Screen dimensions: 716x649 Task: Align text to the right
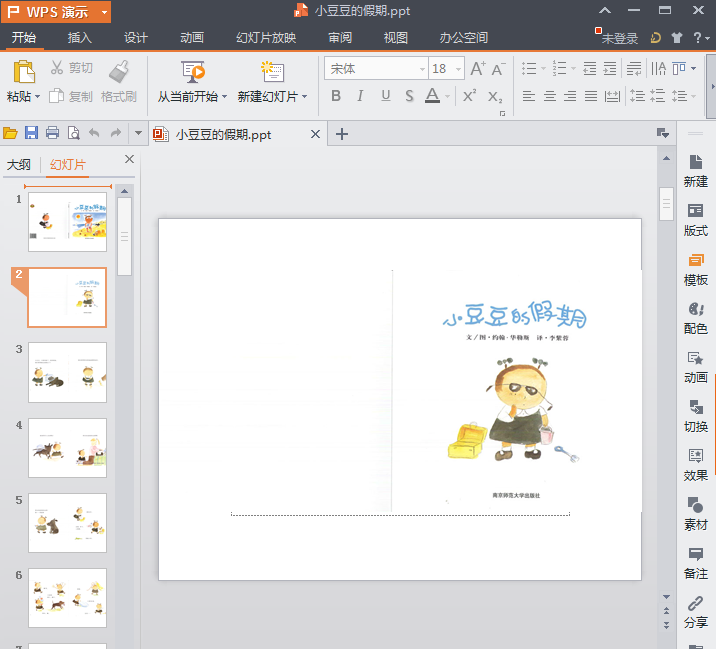570,96
